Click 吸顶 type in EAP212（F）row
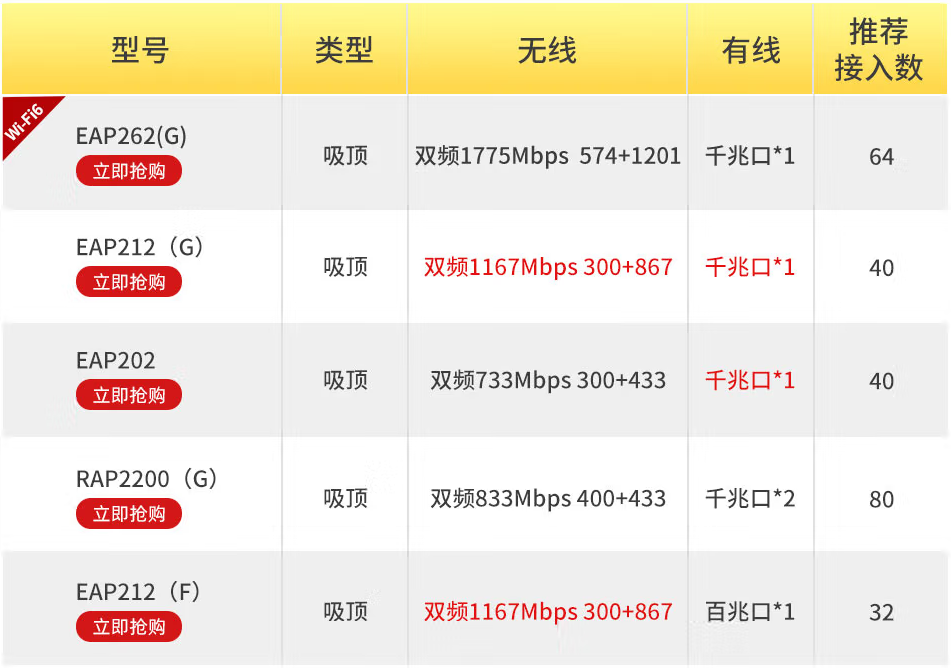Image resolution: width=951 pixels, height=668 pixels. pos(345,612)
